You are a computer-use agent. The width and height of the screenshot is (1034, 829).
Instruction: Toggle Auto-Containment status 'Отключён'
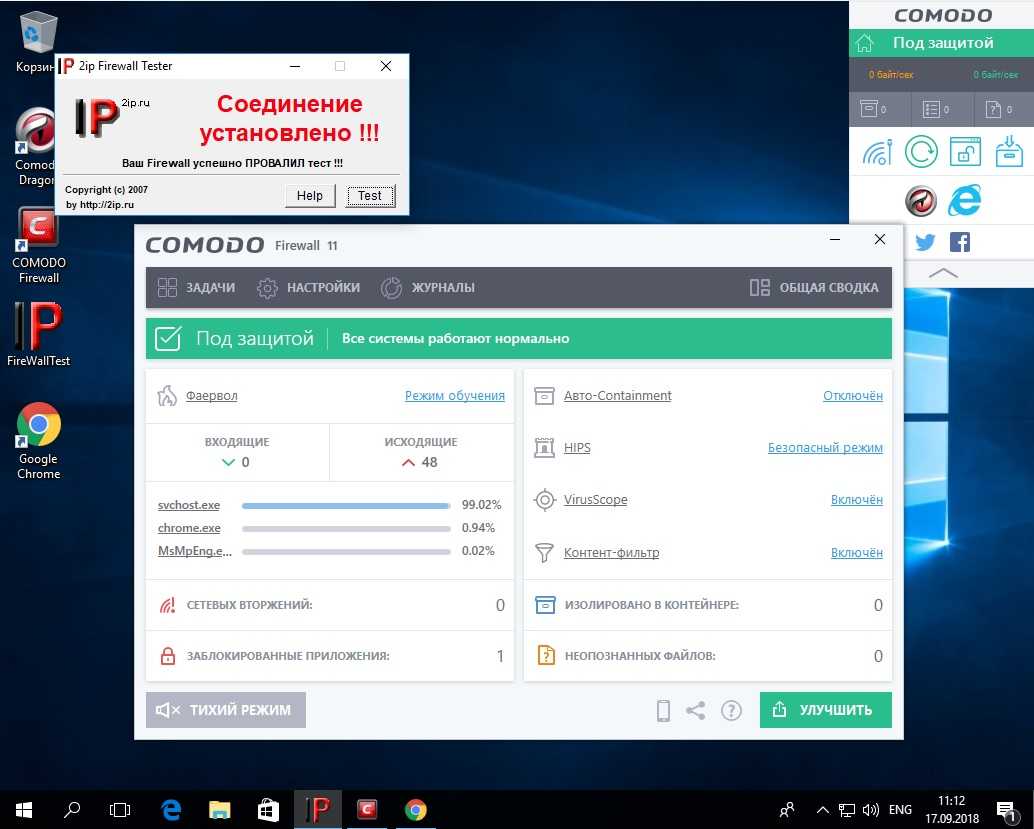tap(852, 396)
